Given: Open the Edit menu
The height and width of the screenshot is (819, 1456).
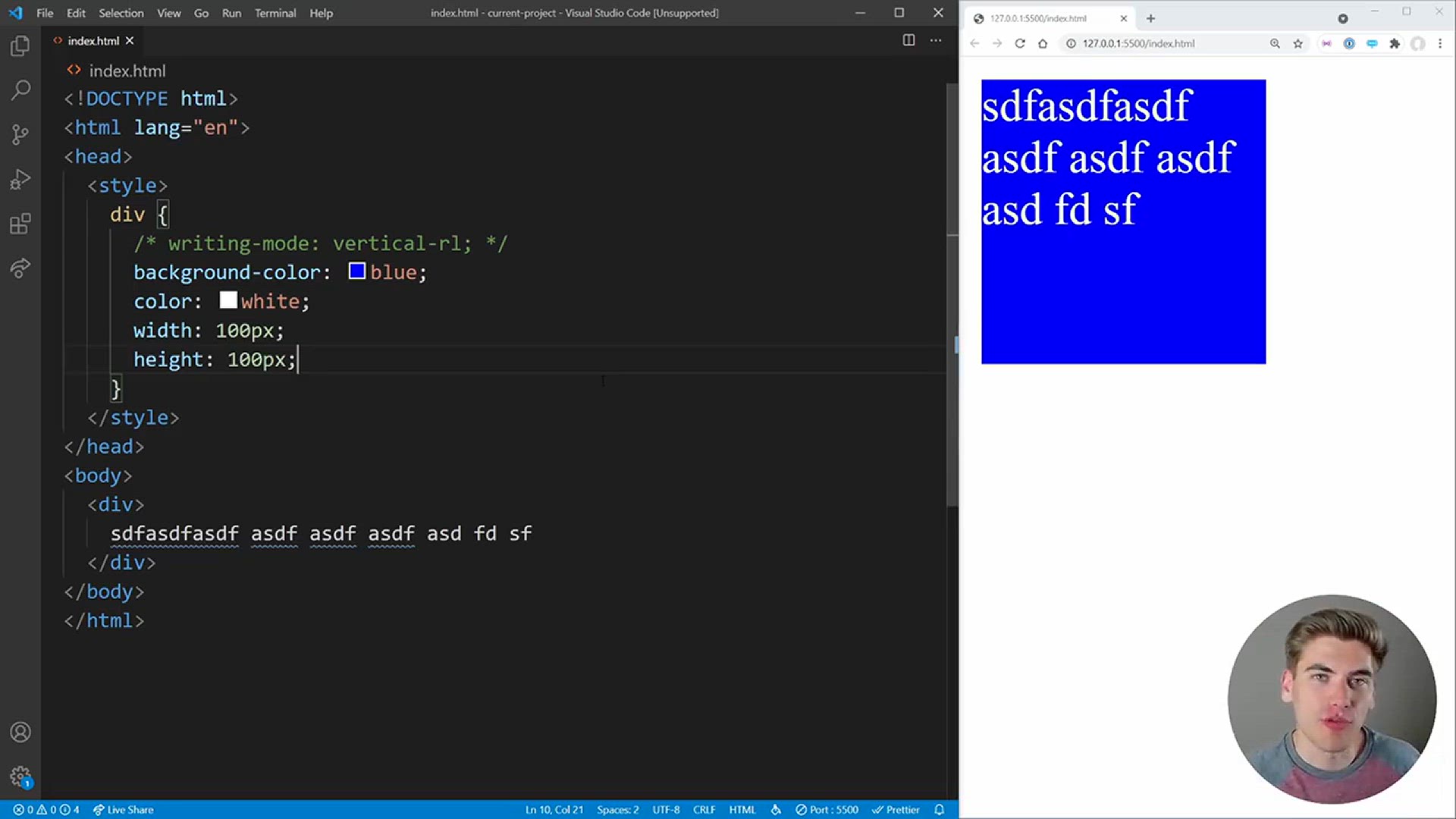Looking at the screenshot, I should coord(76,13).
